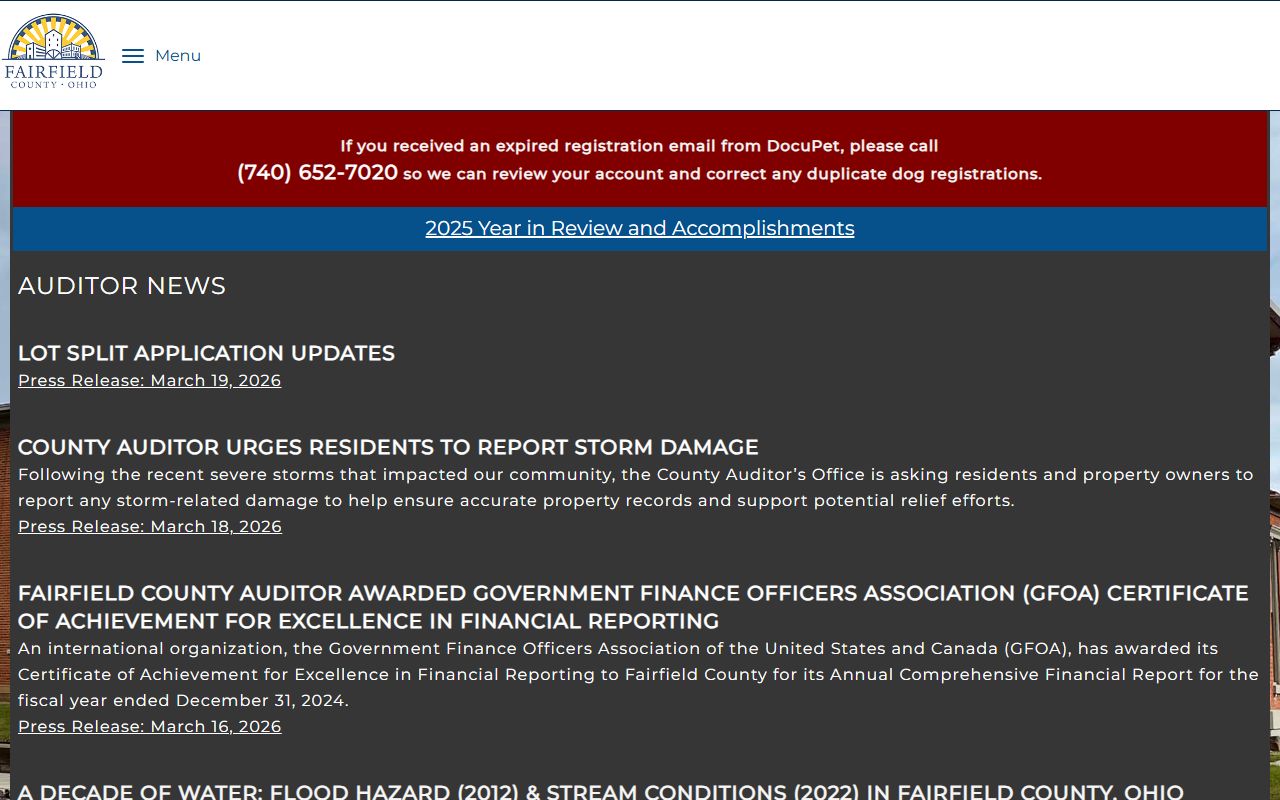Click the Fairfield County Ohio logo
Viewport: 1280px width, 800px height.
pyautogui.click(x=53, y=52)
